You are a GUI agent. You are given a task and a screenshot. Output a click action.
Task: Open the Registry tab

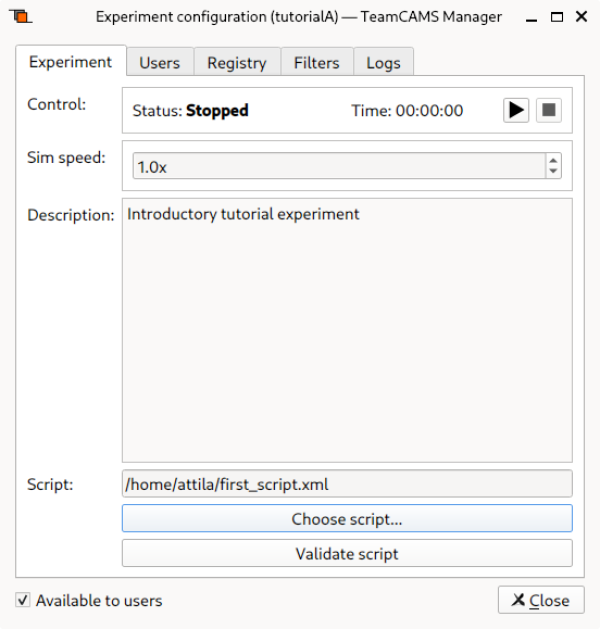click(x=237, y=63)
